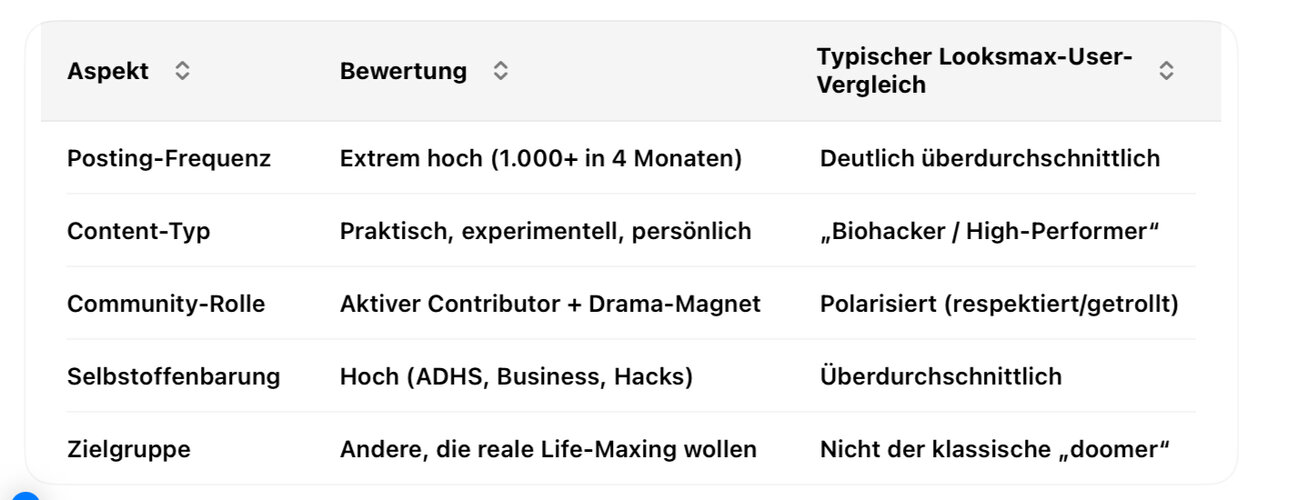Sort table by Aspekt column arrows

pyautogui.click(x=182, y=71)
